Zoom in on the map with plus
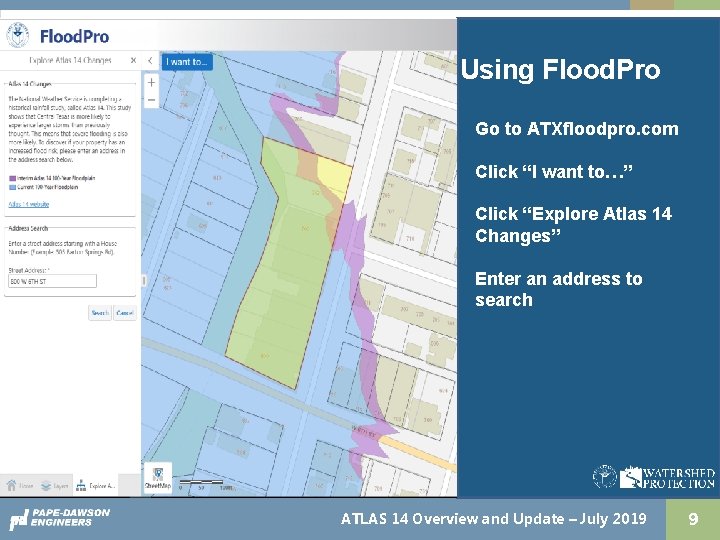The height and width of the screenshot is (540, 720). tap(151, 83)
